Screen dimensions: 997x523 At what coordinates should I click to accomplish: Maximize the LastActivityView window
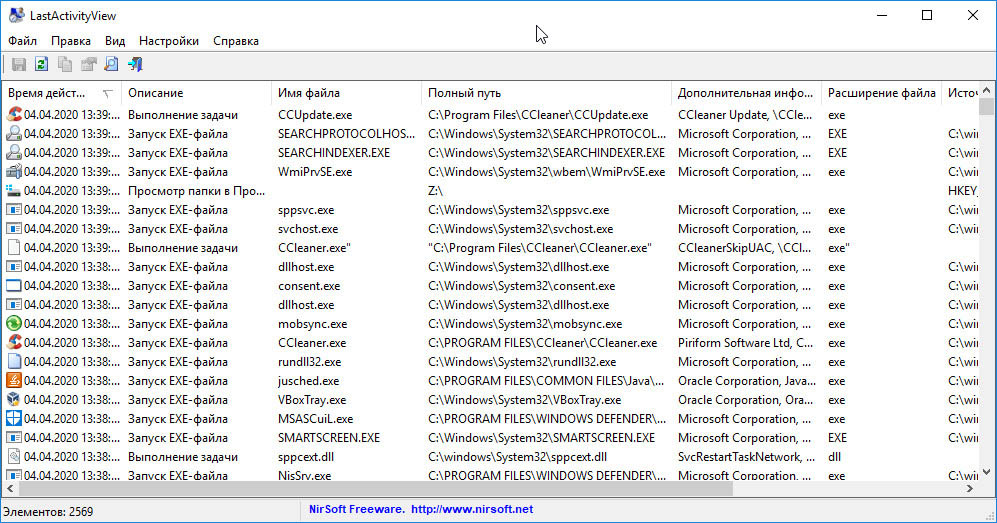pyautogui.click(x=927, y=15)
